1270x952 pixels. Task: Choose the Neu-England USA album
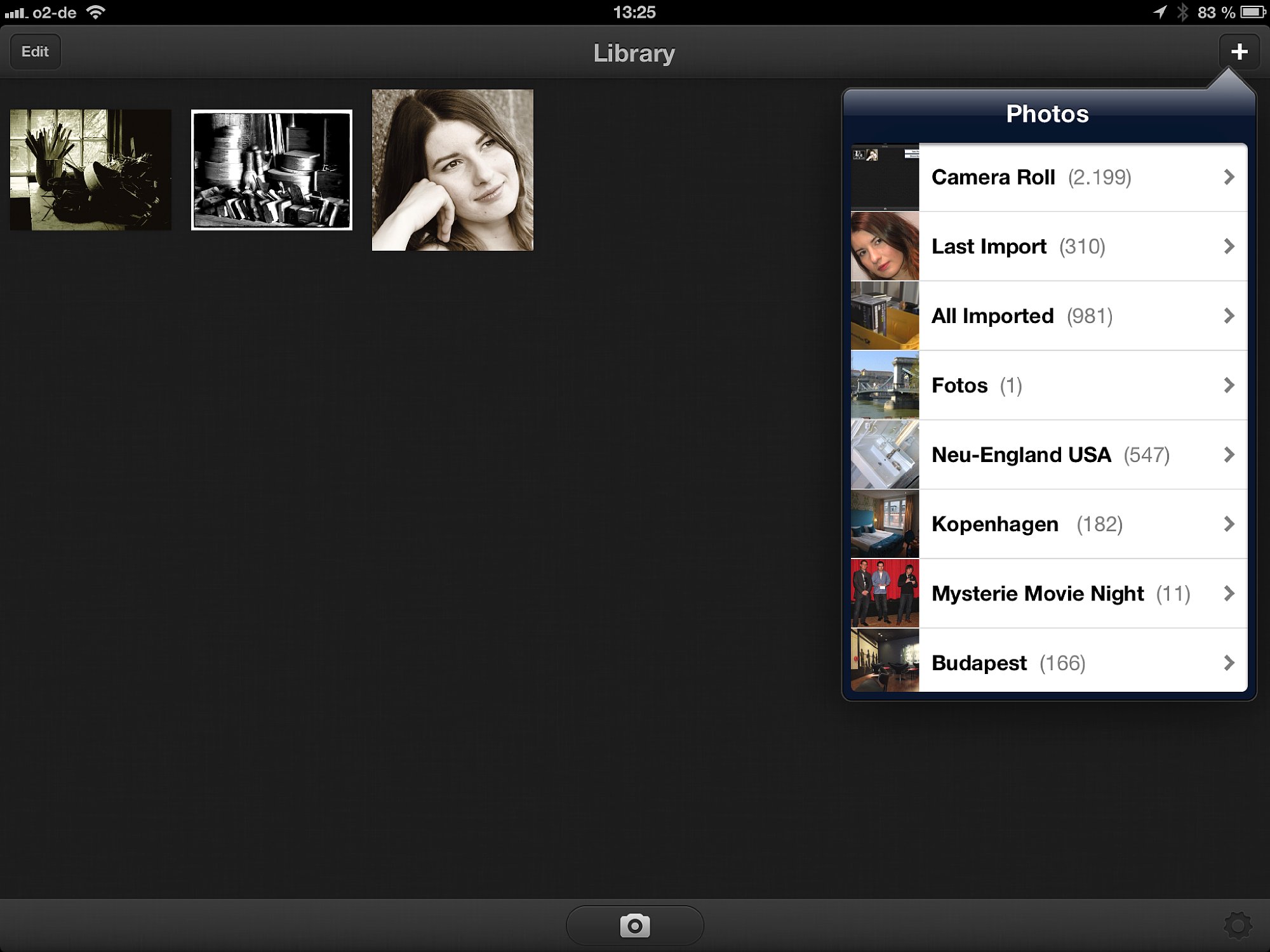pyautogui.click(x=1049, y=454)
